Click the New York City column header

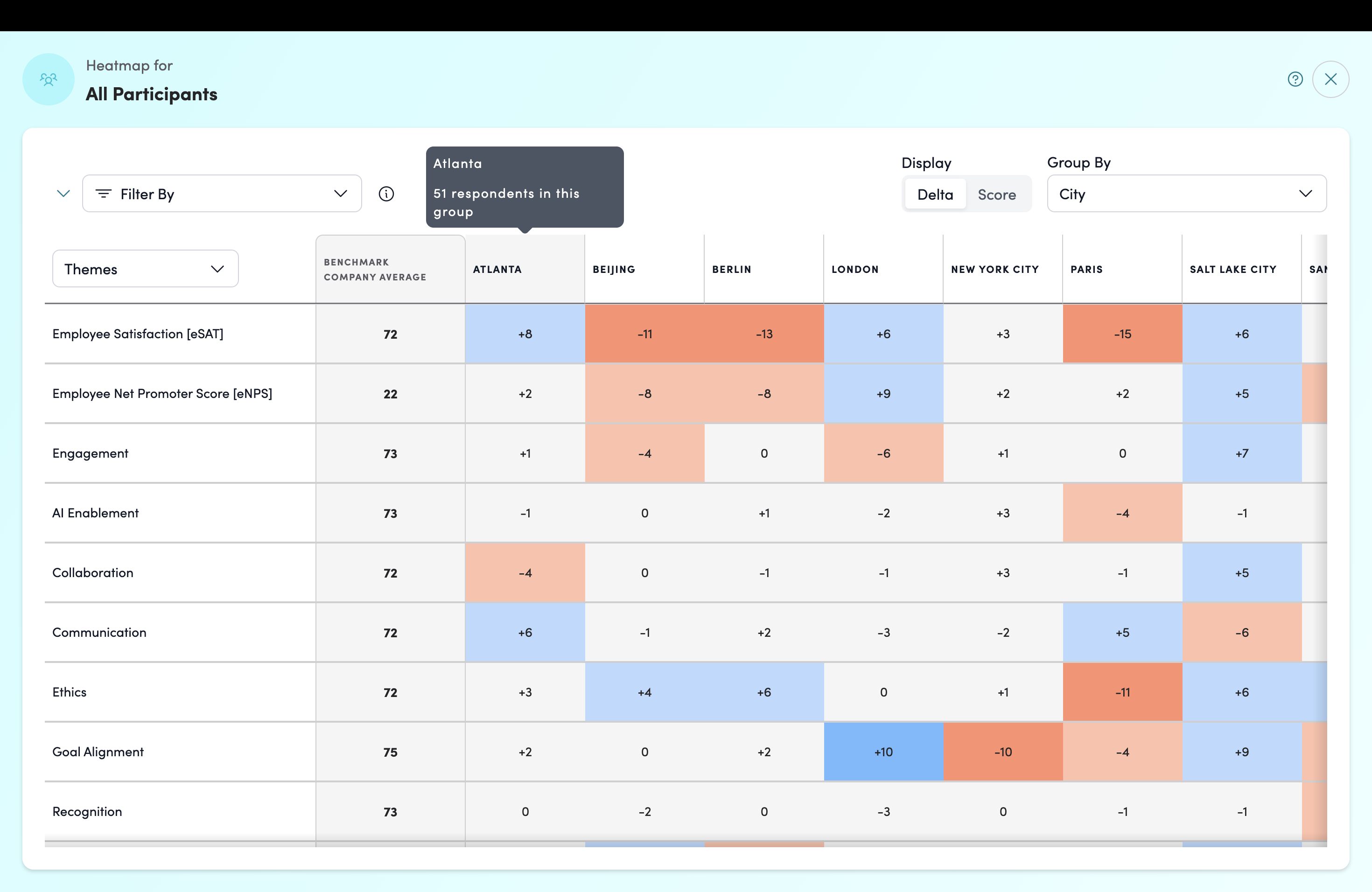point(995,269)
